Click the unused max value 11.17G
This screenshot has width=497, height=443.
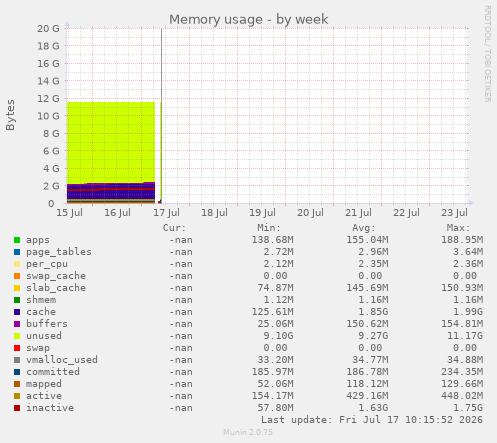pyautogui.click(x=465, y=336)
